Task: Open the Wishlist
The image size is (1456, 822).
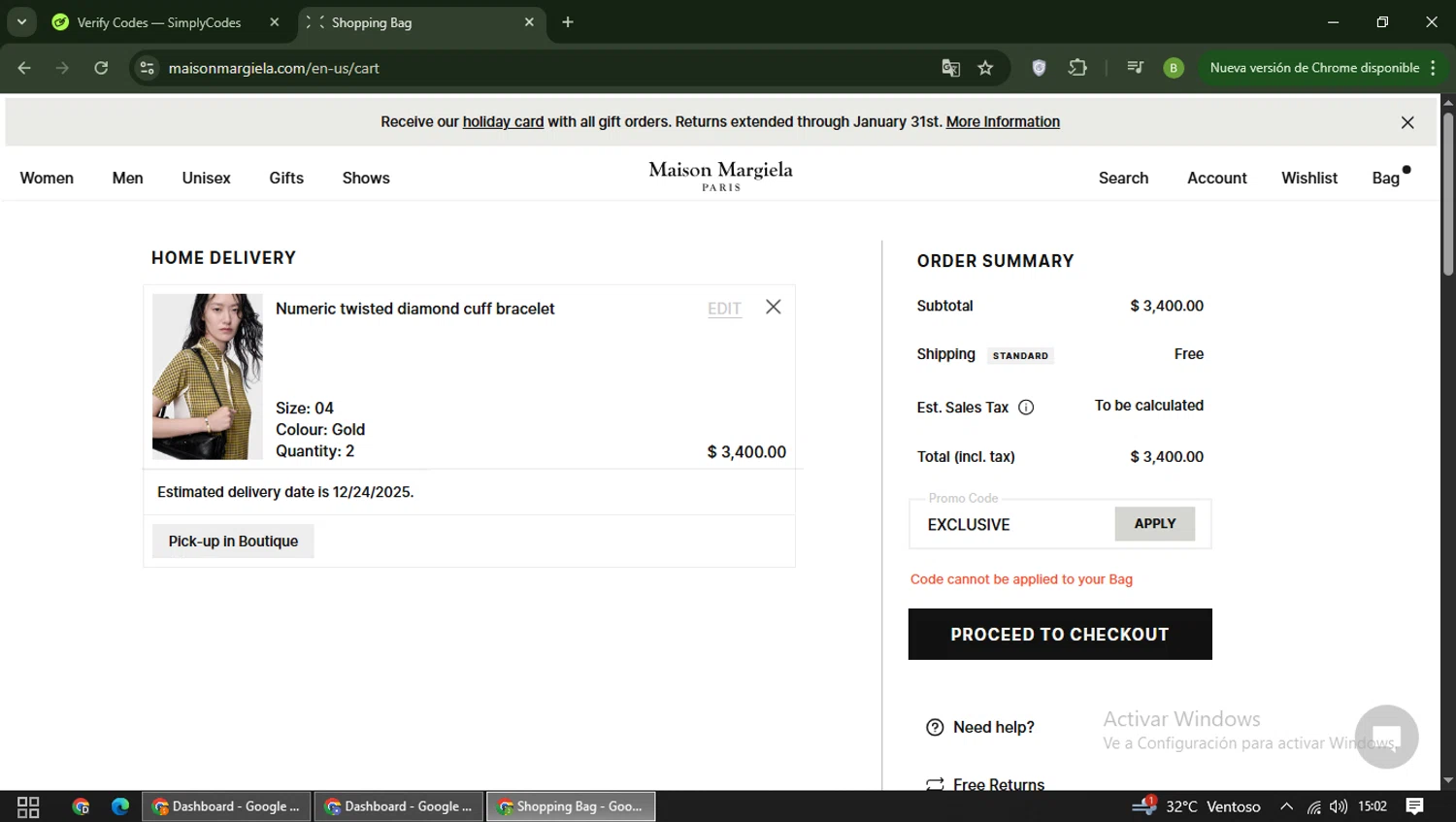Action: [1308, 178]
